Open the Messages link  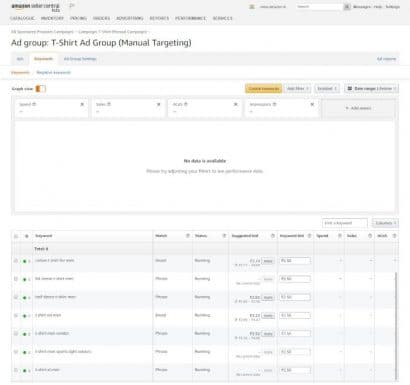(x=362, y=7)
